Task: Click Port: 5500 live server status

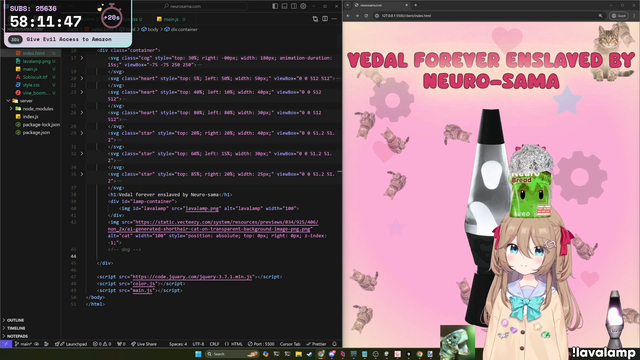Action: coord(261,344)
